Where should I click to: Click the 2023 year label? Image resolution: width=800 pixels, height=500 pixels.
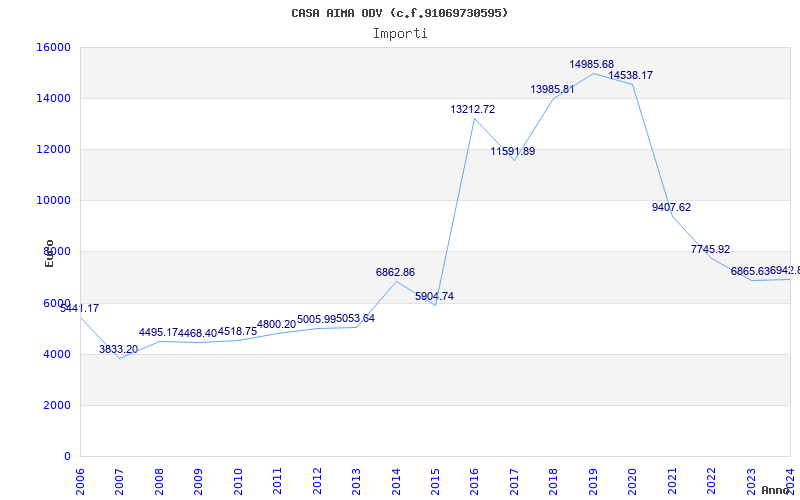[x=751, y=481]
